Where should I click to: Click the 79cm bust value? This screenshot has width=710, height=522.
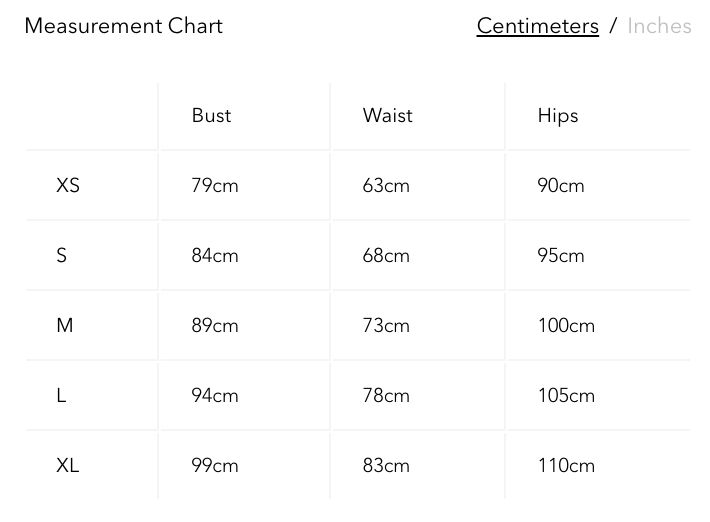215,186
